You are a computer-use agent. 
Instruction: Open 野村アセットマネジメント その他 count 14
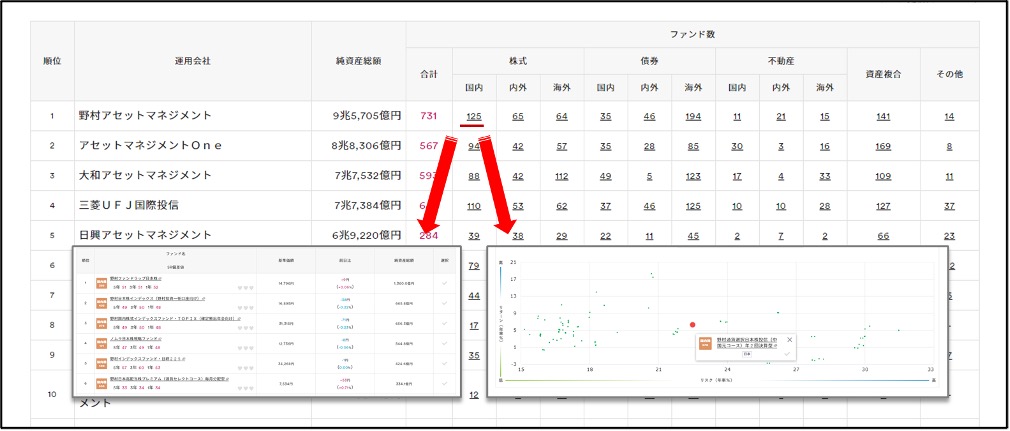click(x=949, y=117)
